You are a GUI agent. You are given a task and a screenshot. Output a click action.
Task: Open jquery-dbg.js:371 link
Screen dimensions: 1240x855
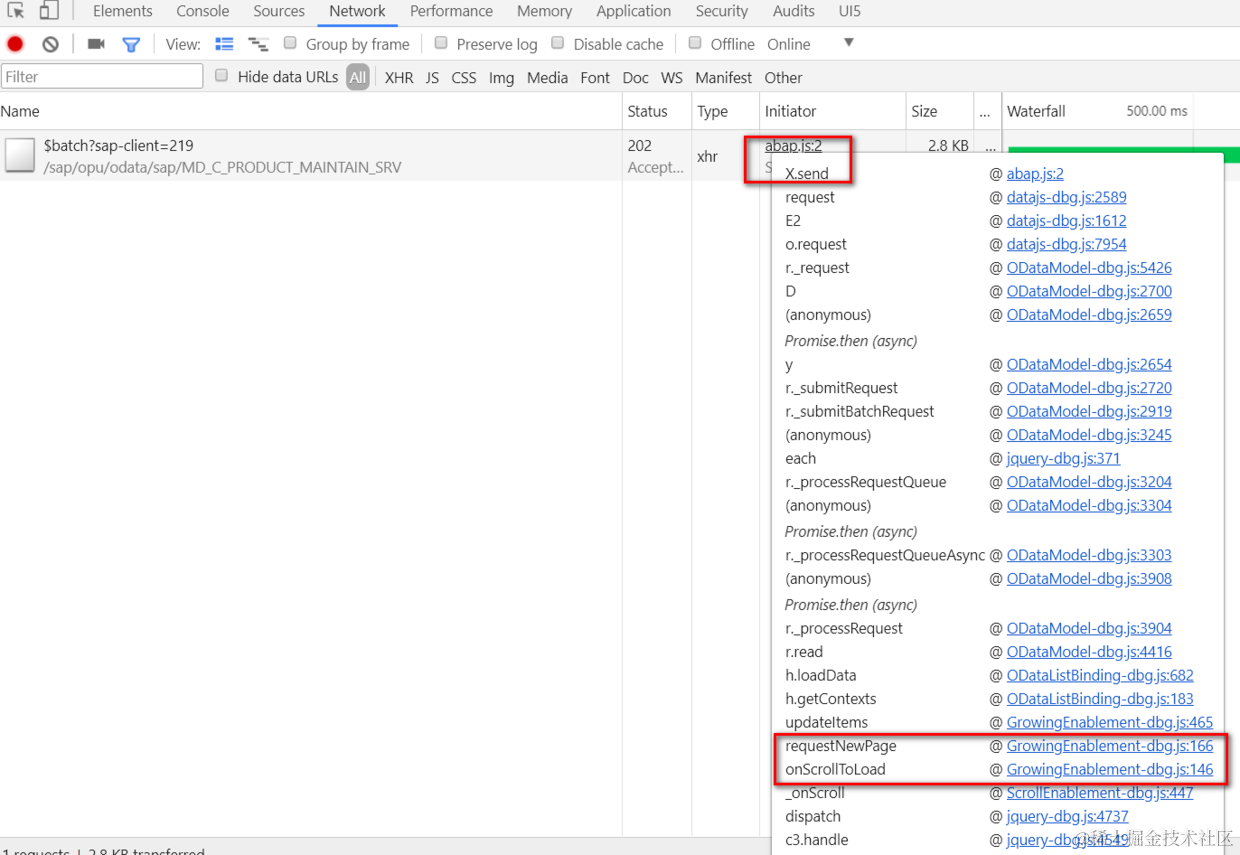(1063, 458)
